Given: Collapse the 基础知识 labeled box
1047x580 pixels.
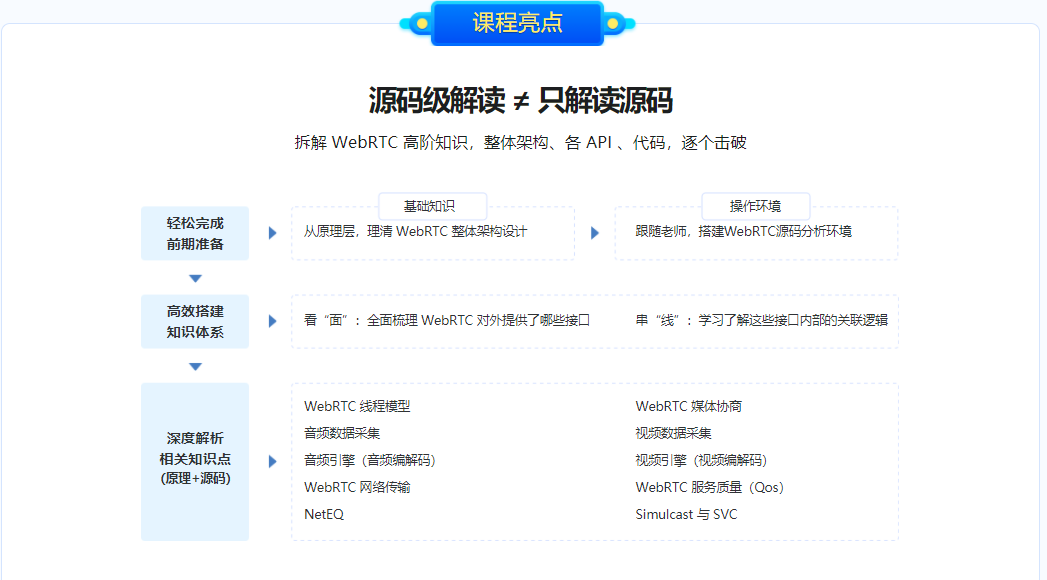Looking at the screenshot, I should pos(433,206).
